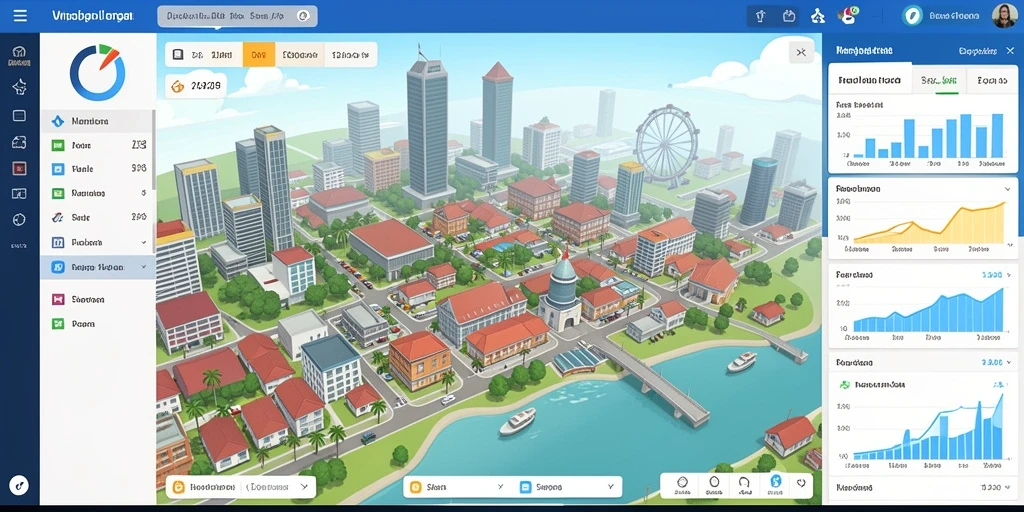Viewport: 1024px width, 512px height.
Task: Select the pen-icon list row valued 200
Action: [97, 217]
